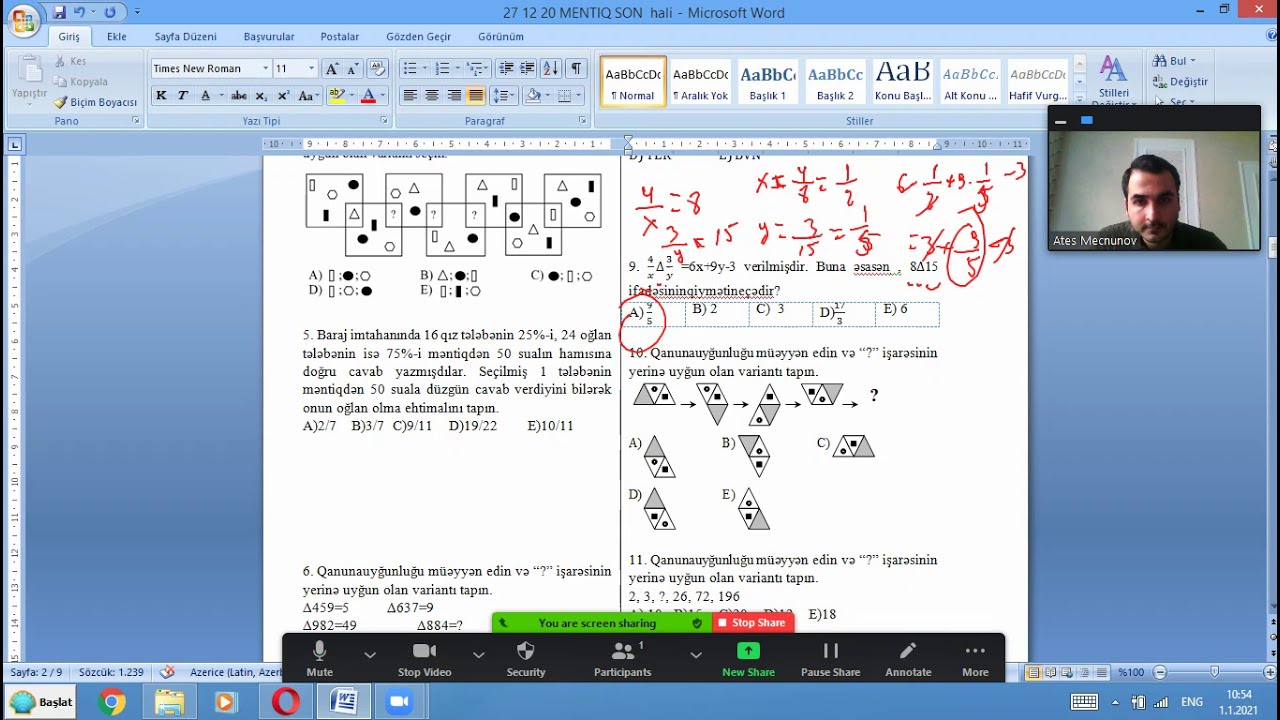1280x720 pixels.
Task: Open Zoom More options
Action: click(975, 659)
